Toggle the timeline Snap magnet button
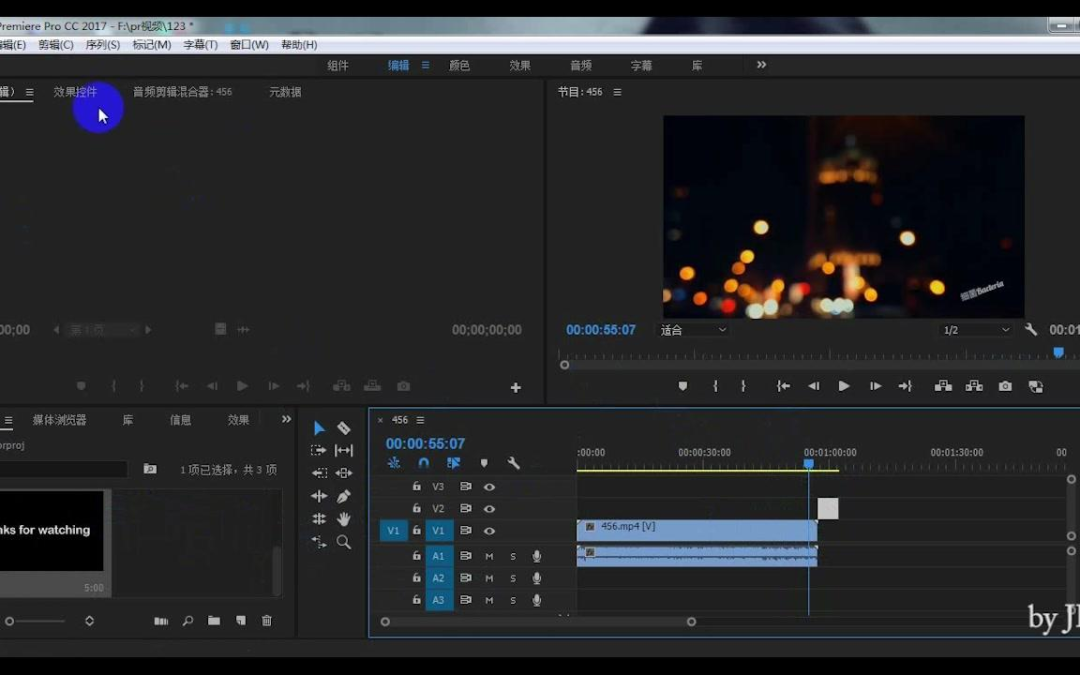This screenshot has width=1080, height=675. tap(424, 463)
